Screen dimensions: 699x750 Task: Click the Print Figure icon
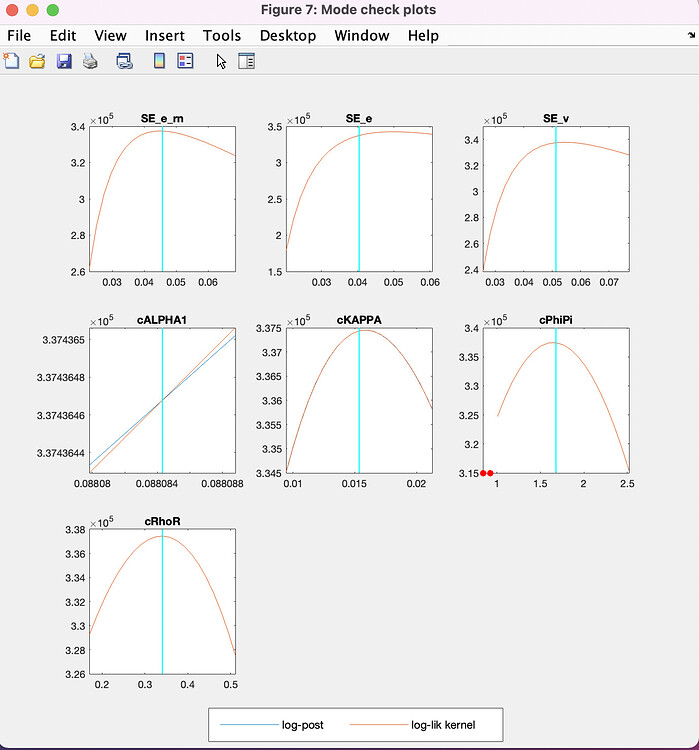[x=90, y=61]
